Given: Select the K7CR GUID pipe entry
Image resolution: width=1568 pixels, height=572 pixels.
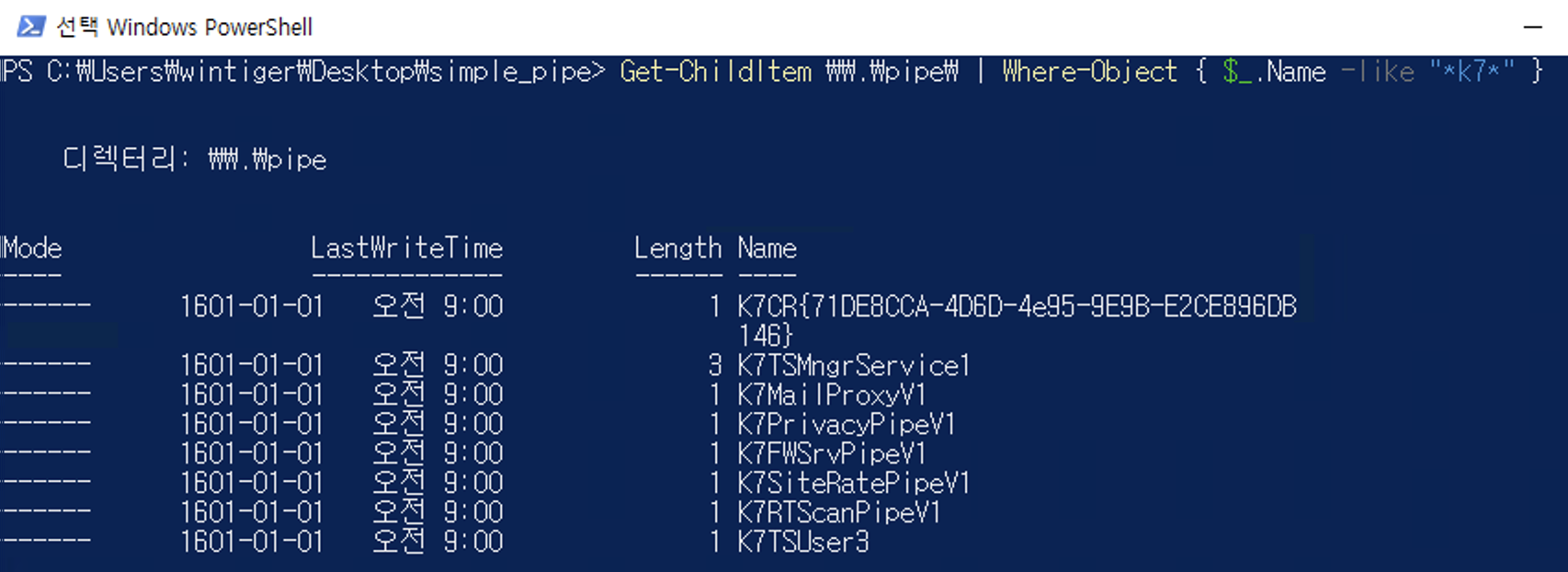Looking at the screenshot, I should [x=1016, y=307].
